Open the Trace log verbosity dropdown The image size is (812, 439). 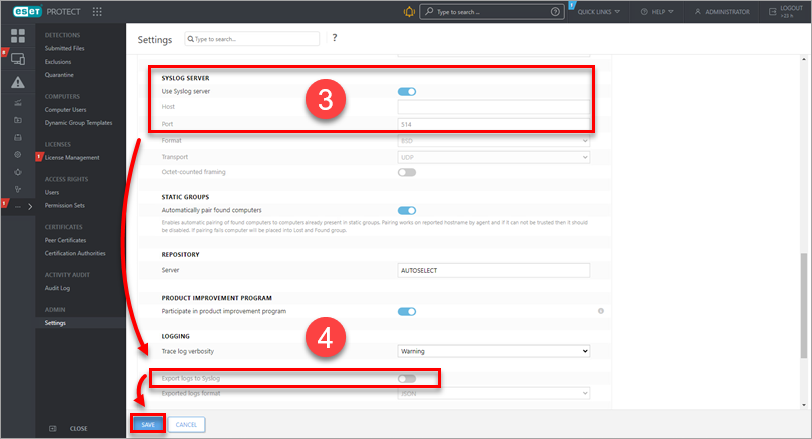click(494, 351)
